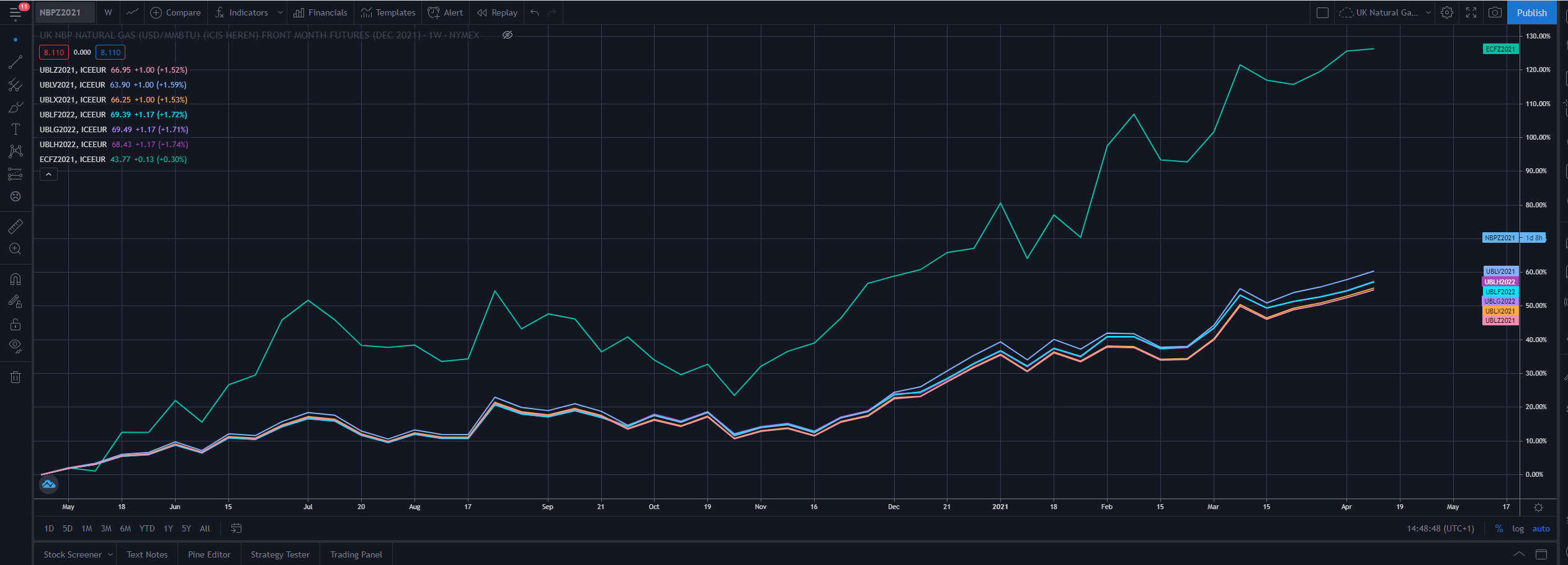Start Replay mode from the toolbar
This screenshot has height=565, width=1568.
click(x=496, y=12)
